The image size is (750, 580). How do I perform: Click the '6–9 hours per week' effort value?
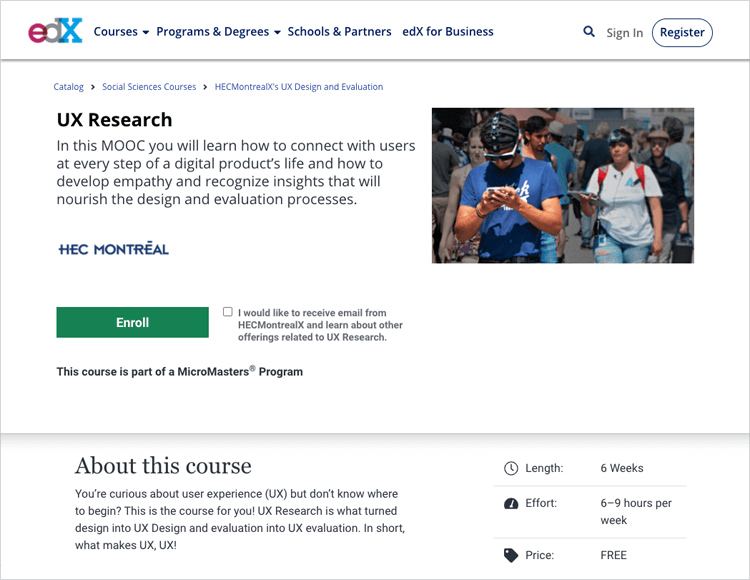coord(636,512)
